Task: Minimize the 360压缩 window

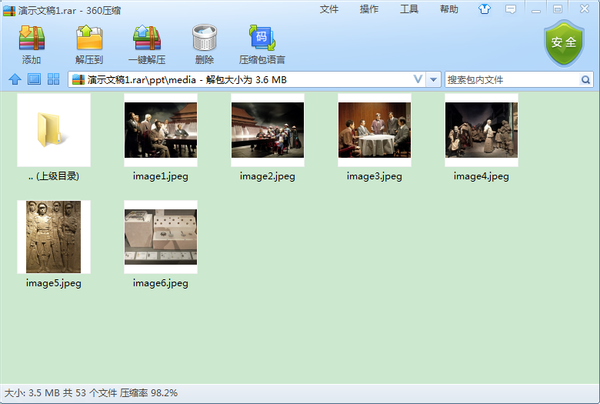Action: tap(536, 9)
